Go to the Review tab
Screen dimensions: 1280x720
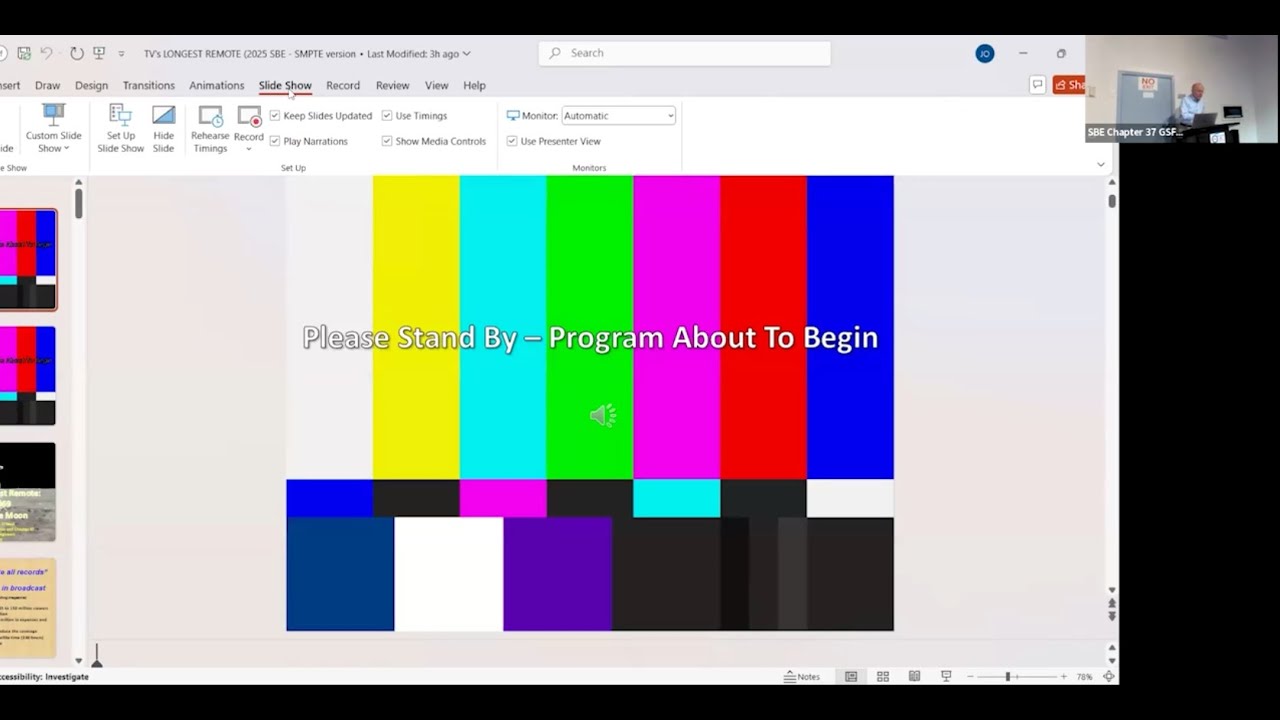pyautogui.click(x=392, y=86)
